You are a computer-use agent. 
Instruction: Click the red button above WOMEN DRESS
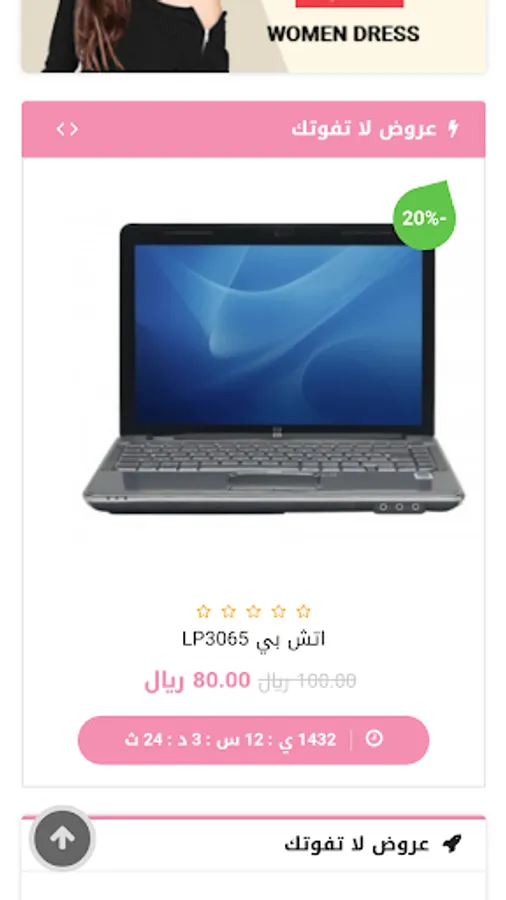[x=349, y=3]
